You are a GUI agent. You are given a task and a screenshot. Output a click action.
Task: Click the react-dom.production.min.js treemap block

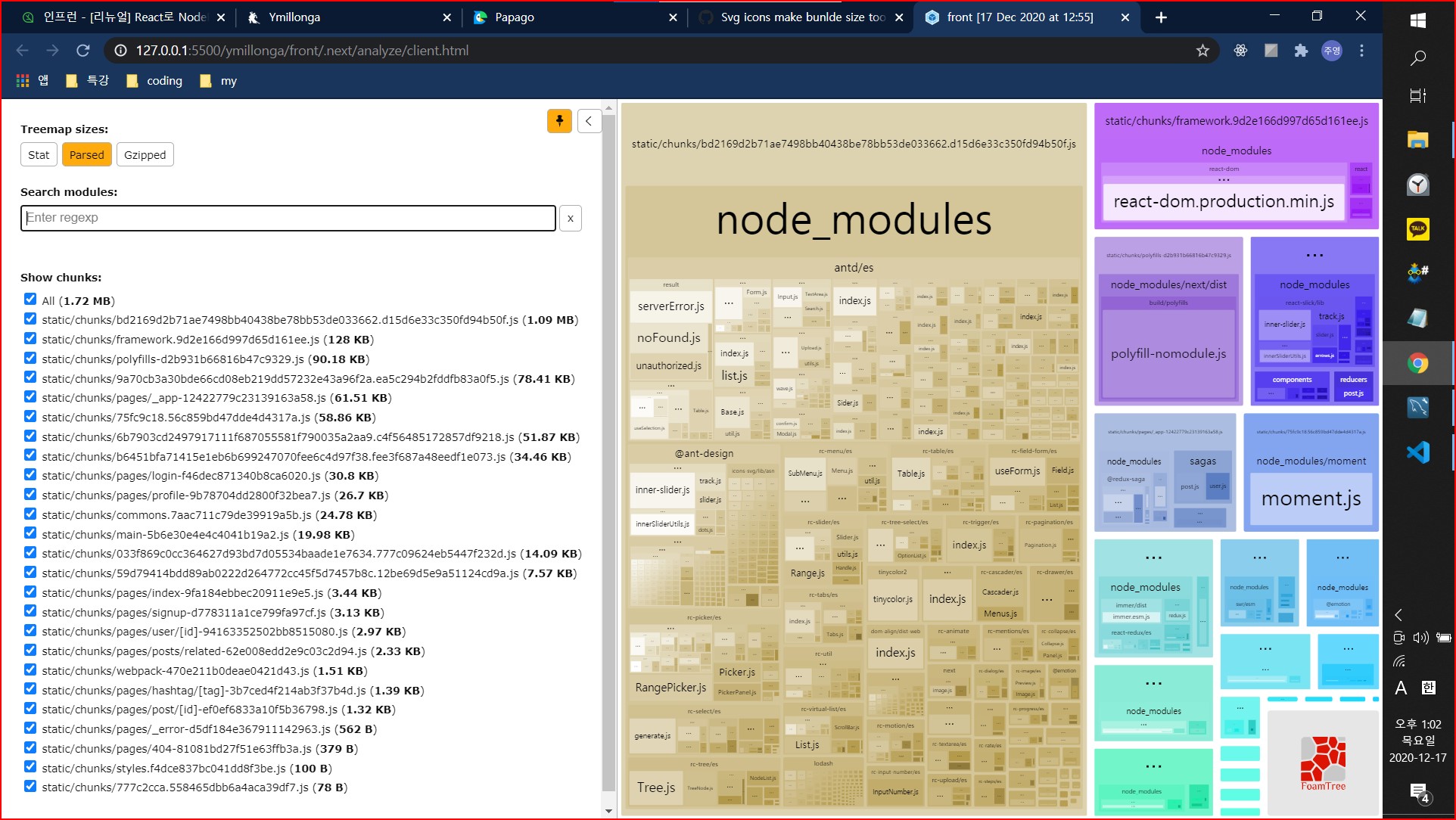point(1224,202)
